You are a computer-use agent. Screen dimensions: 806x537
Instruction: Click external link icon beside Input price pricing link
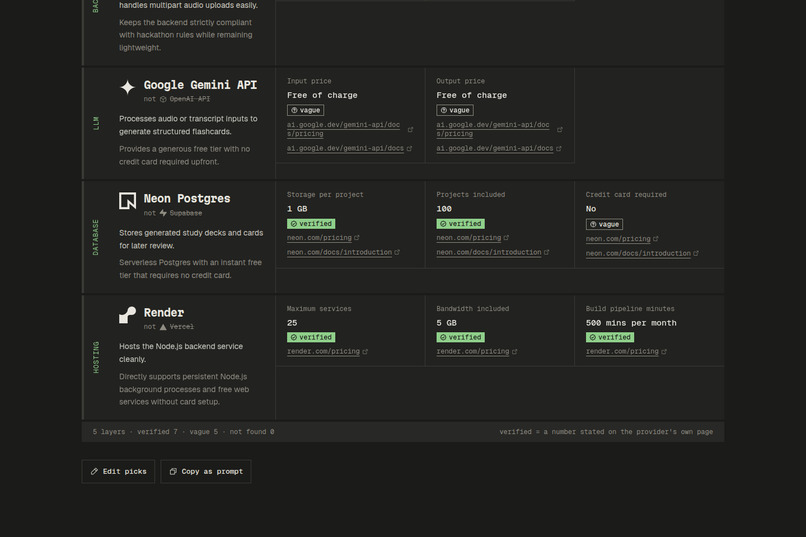410,129
